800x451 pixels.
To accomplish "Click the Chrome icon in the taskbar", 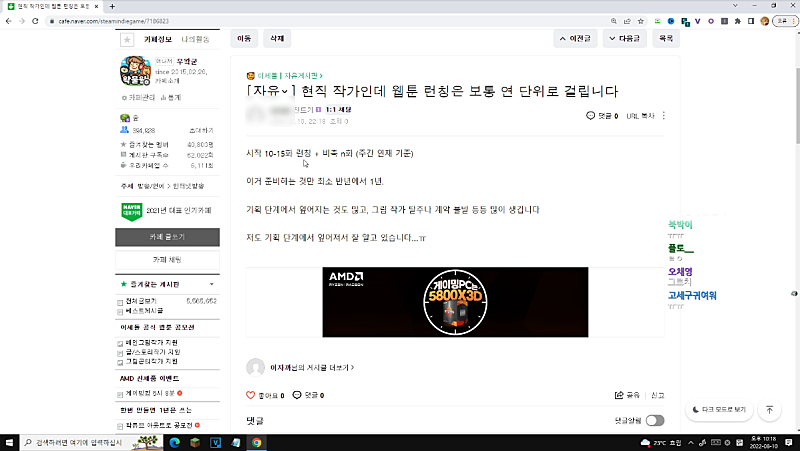I will [x=256, y=442].
